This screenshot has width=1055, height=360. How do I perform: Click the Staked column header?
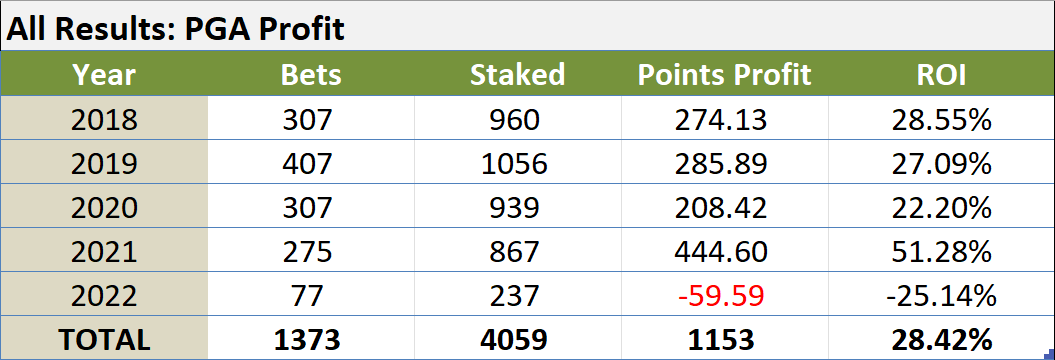click(x=517, y=75)
